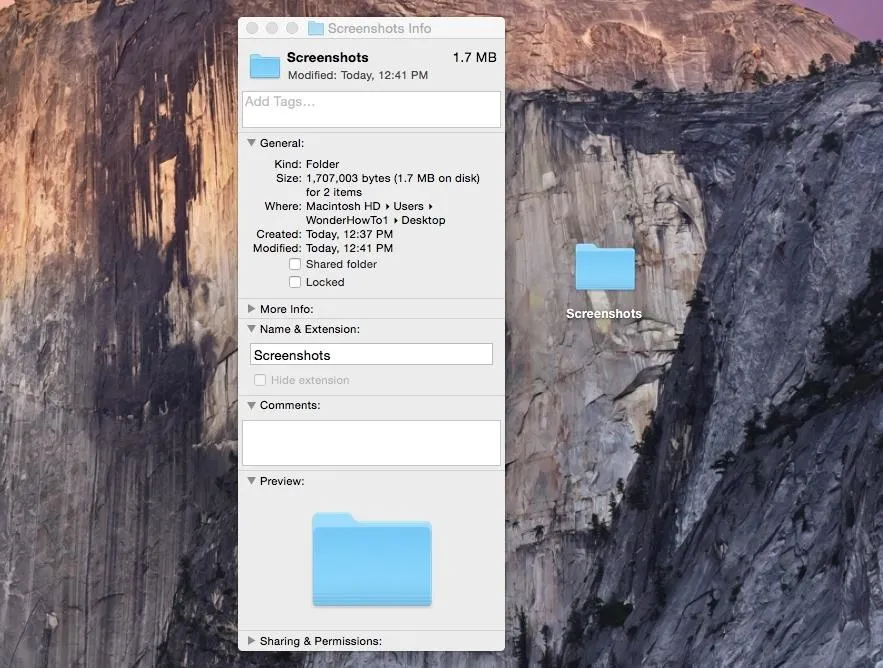Expand the More Info section
The width and height of the screenshot is (883, 668).
click(251, 309)
